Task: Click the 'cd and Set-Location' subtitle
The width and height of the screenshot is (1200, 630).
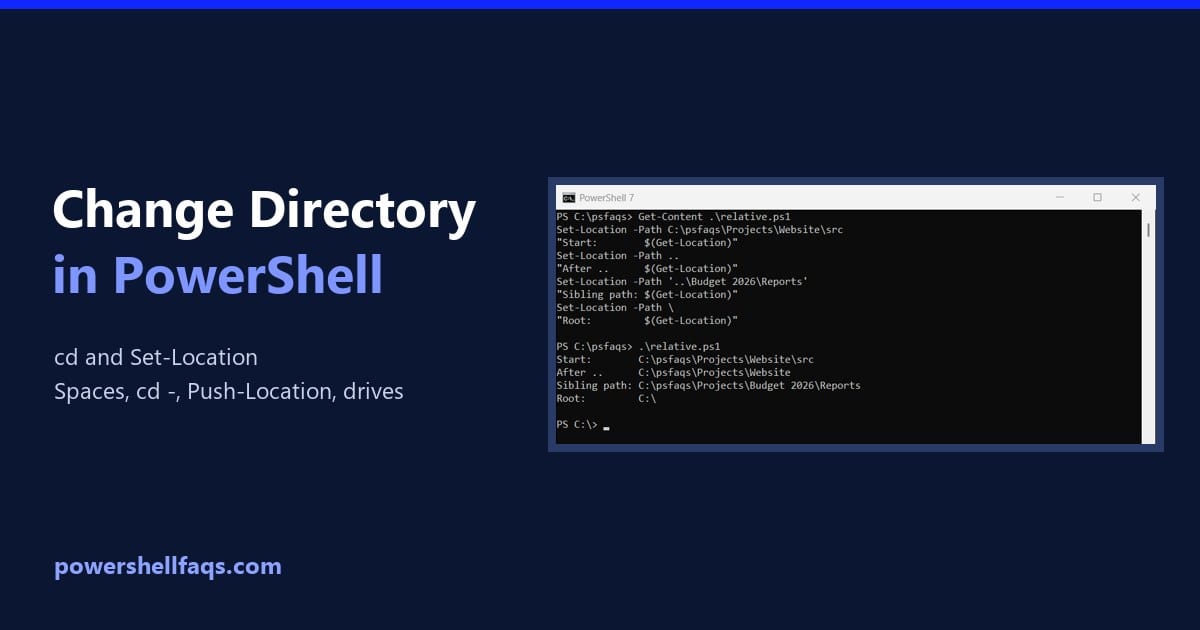Action: [x=156, y=357]
